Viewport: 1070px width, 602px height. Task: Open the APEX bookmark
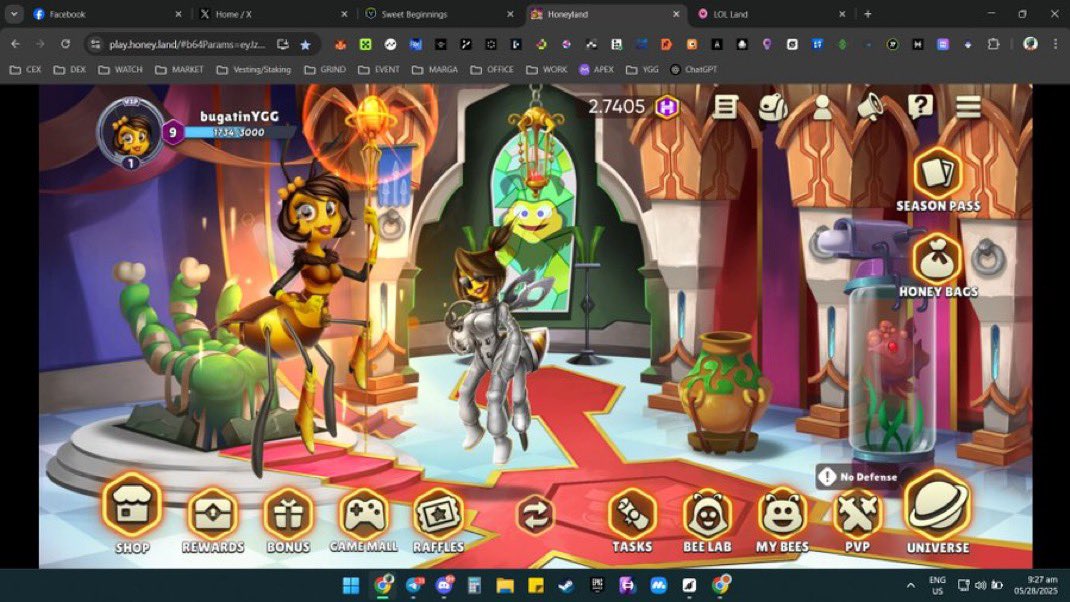coord(596,70)
